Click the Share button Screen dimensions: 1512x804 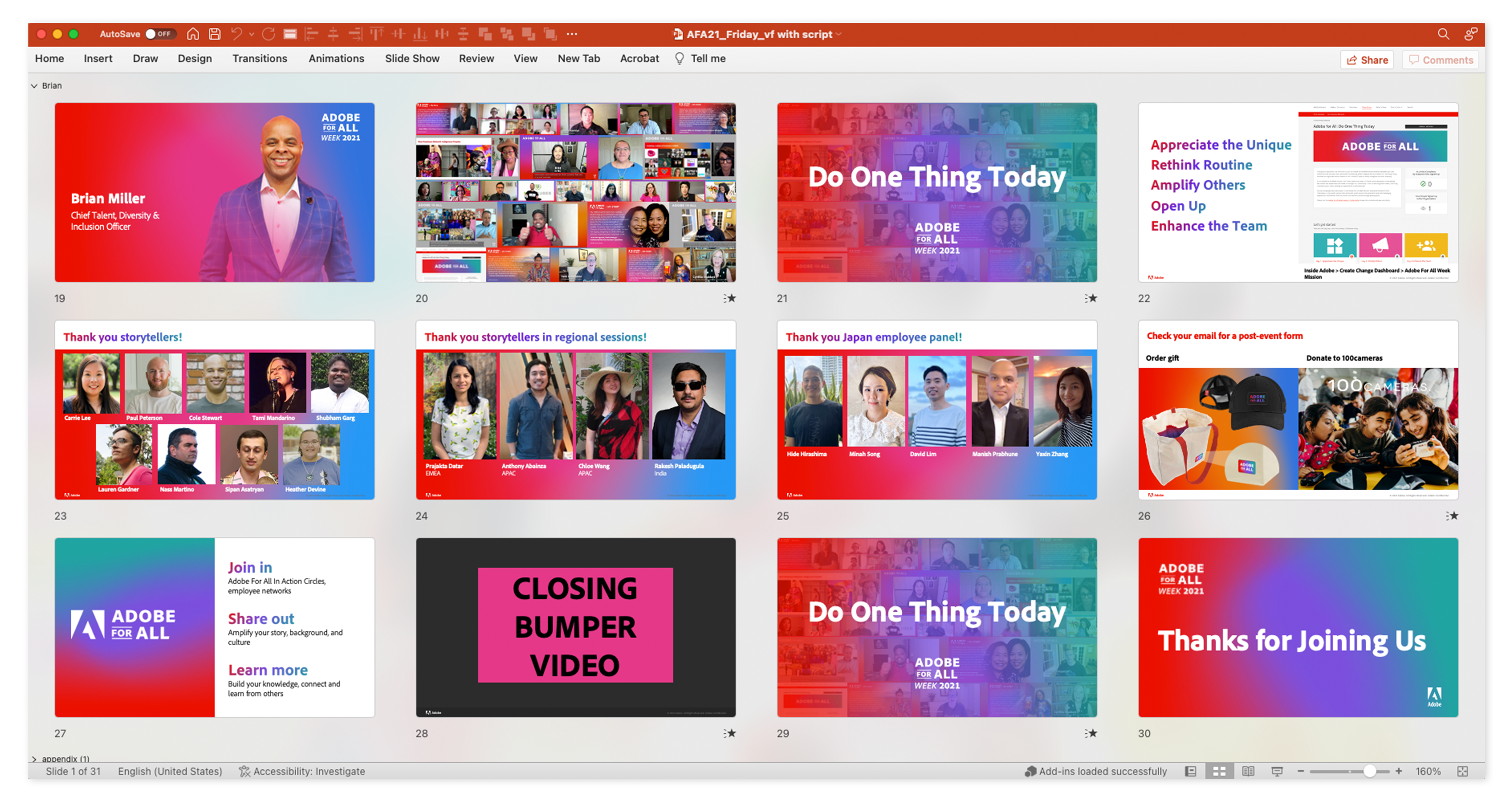(1367, 60)
